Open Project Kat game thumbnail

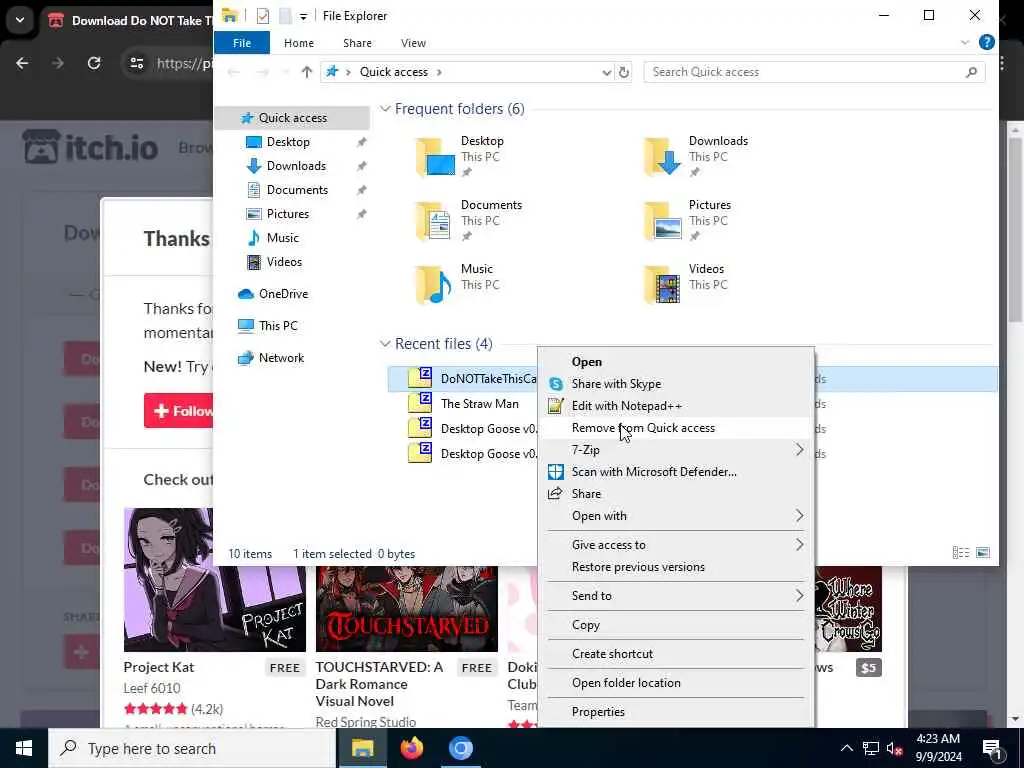coord(214,580)
